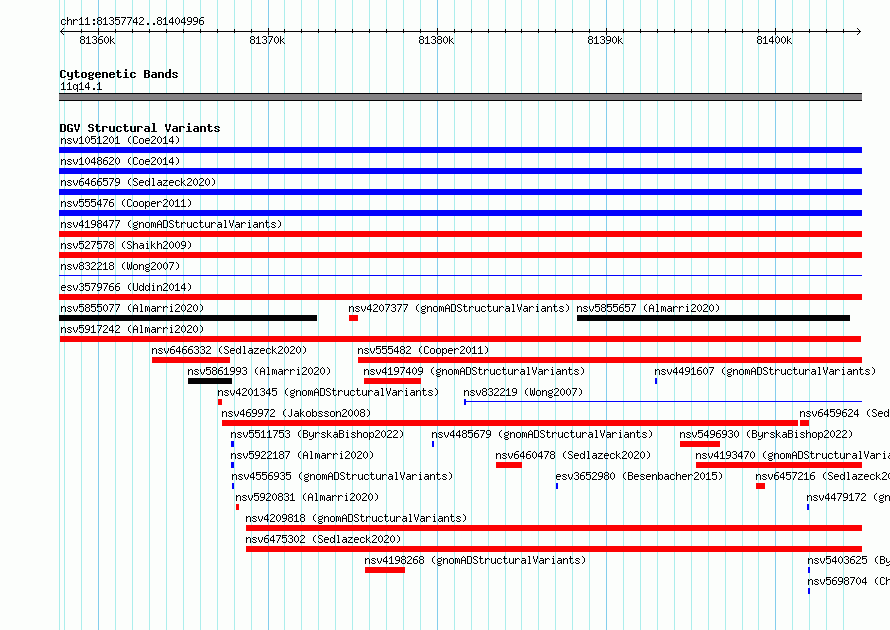
Task: Click the DGV Structural Variants track title
Action: (x=140, y=128)
